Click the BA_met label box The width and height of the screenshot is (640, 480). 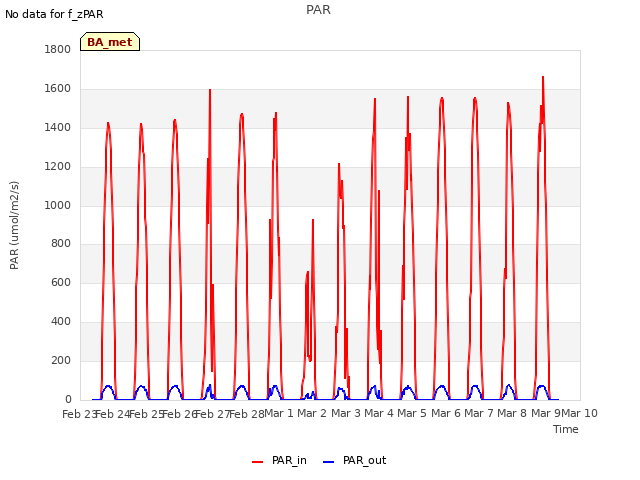click(x=110, y=42)
